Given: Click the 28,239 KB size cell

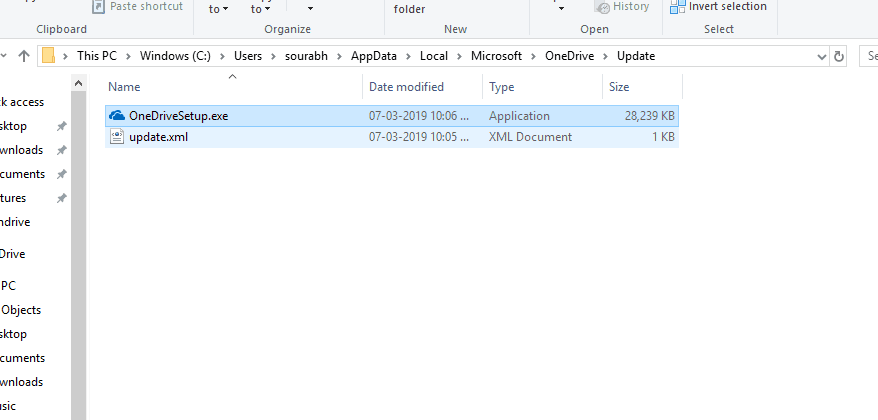Looking at the screenshot, I should pyautogui.click(x=650, y=116).
